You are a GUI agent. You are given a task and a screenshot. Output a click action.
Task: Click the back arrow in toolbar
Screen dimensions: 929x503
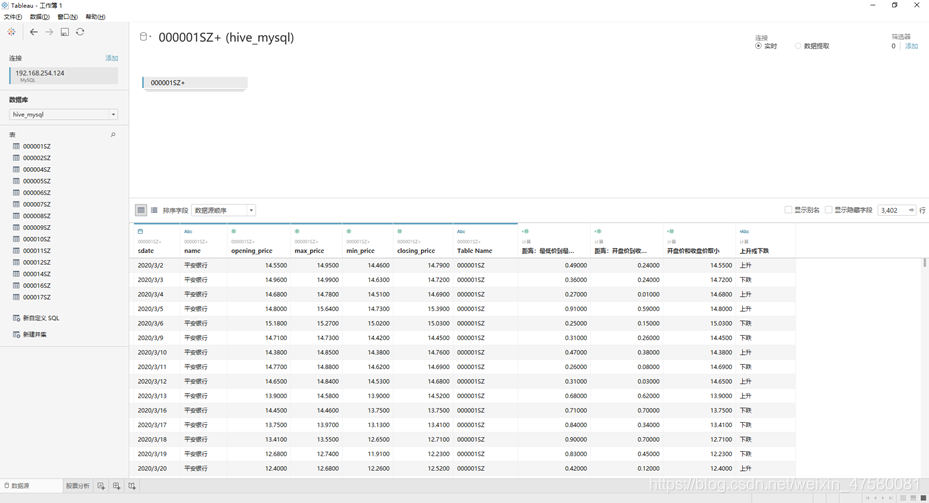(x=34, y=32)
